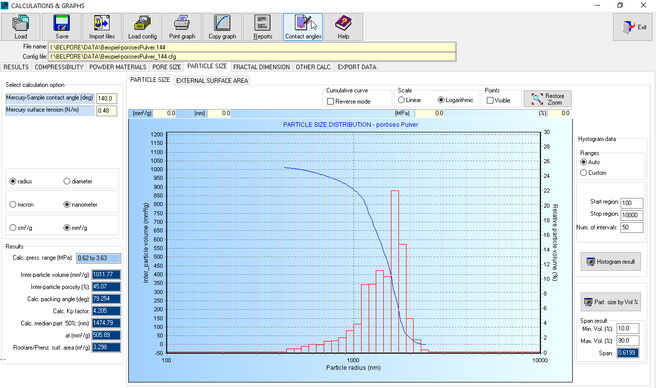The height and width of the screenshot is (388, 656).
Task: Toggle the Points Visible checkbox
Action: click(x=490, y=100)
